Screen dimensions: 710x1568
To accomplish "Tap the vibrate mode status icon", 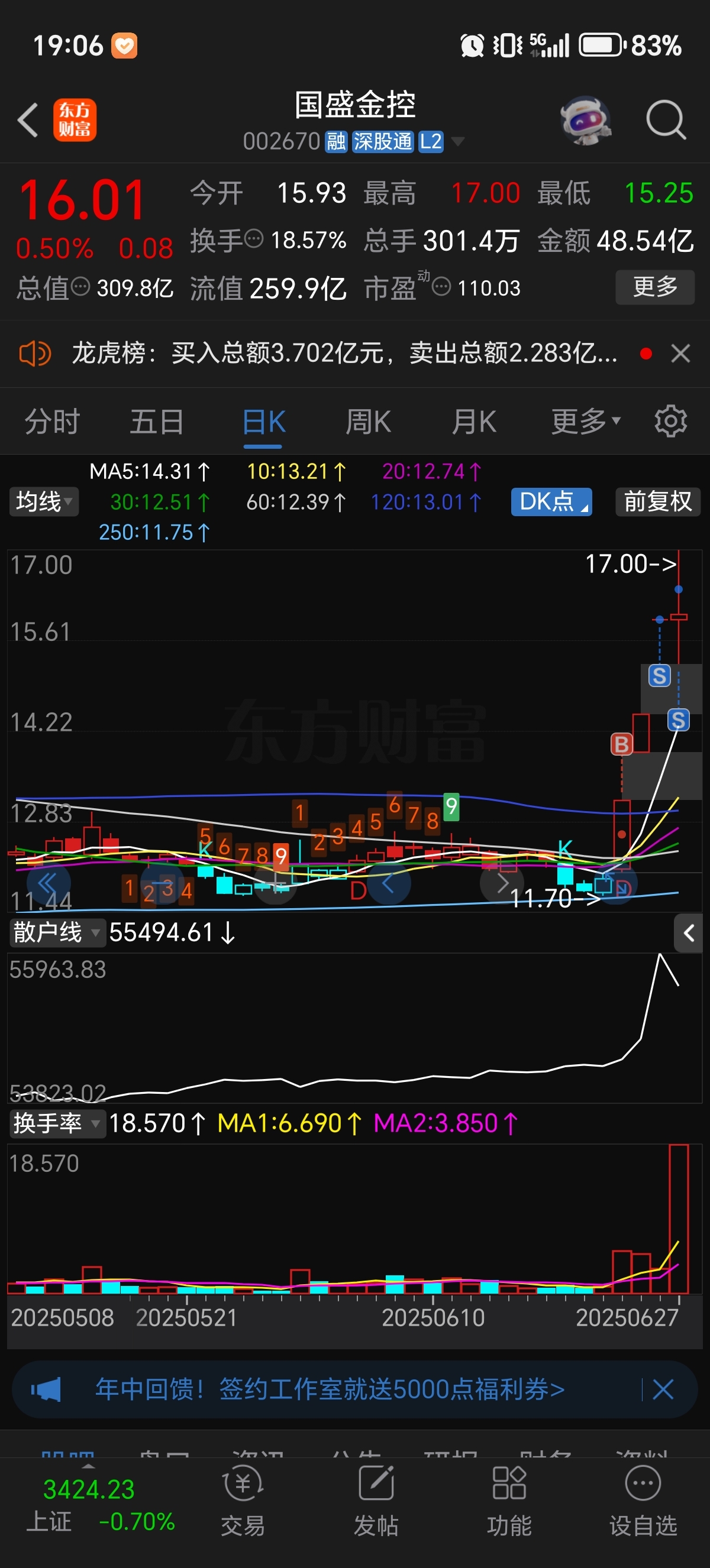I will [507, 46].
